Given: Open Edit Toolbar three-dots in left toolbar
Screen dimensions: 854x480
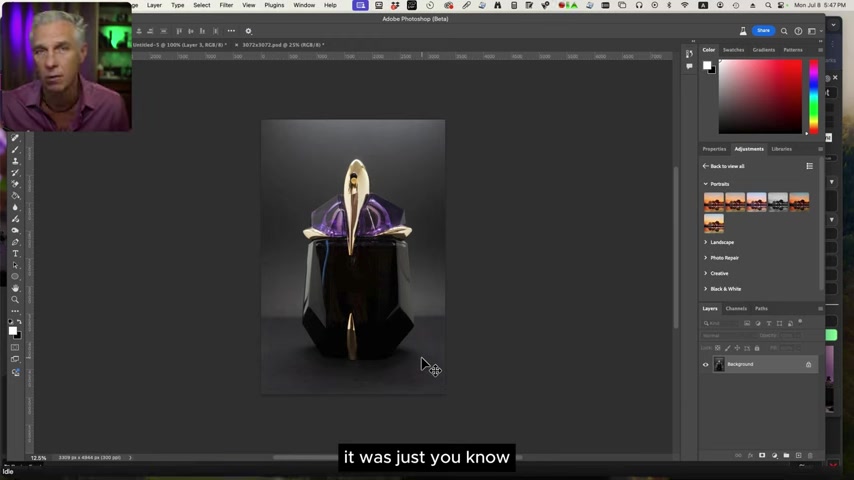Looking at the screenshot, I should (x=15, y=311).
